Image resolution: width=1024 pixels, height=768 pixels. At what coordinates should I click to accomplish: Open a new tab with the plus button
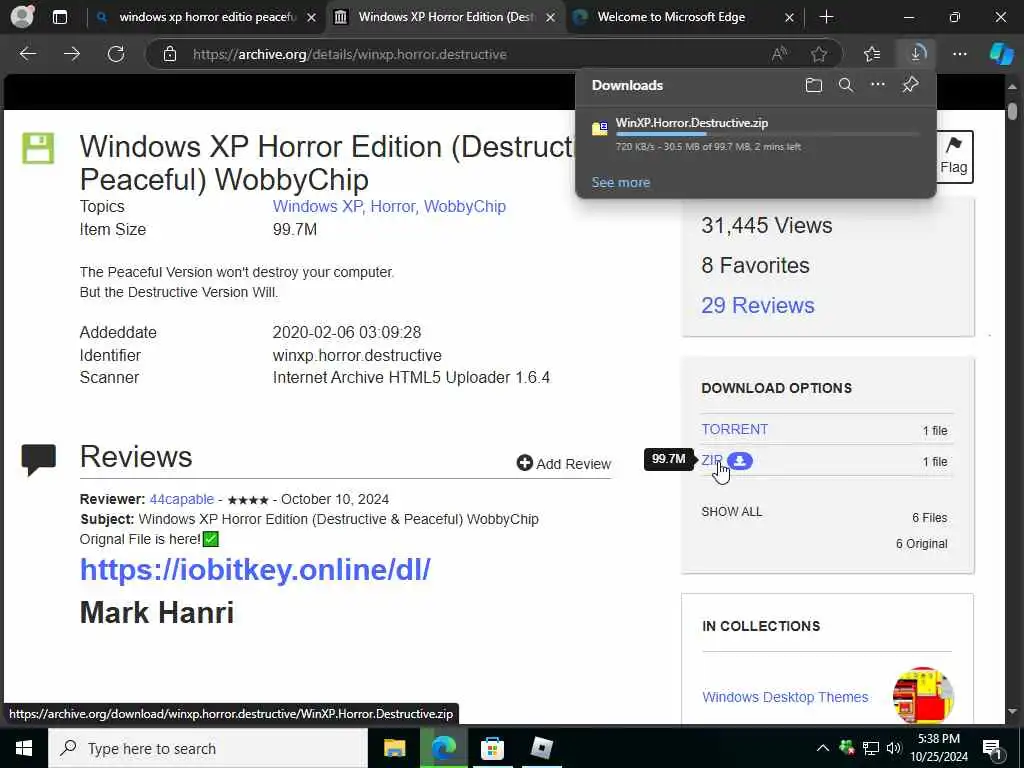click(826, 17)
